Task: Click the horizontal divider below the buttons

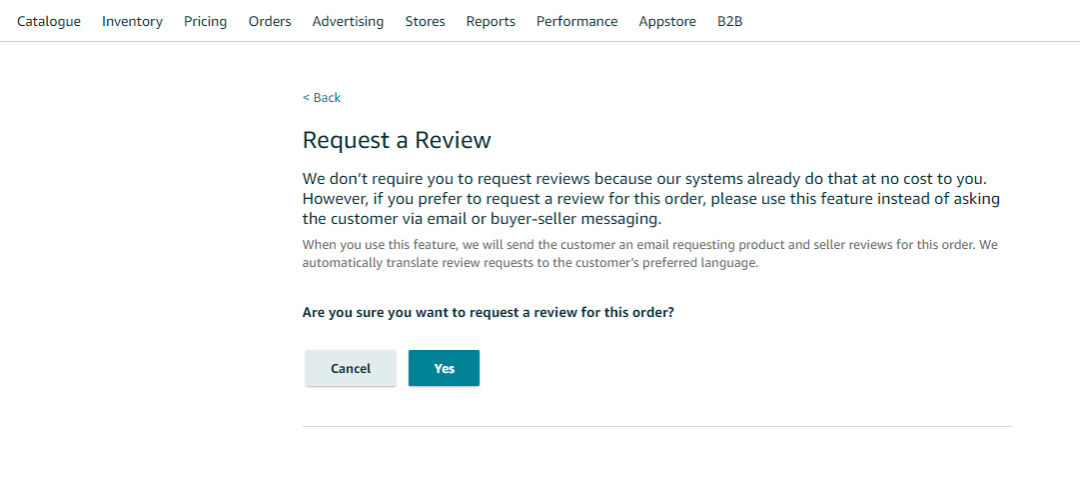Action: 656,427
